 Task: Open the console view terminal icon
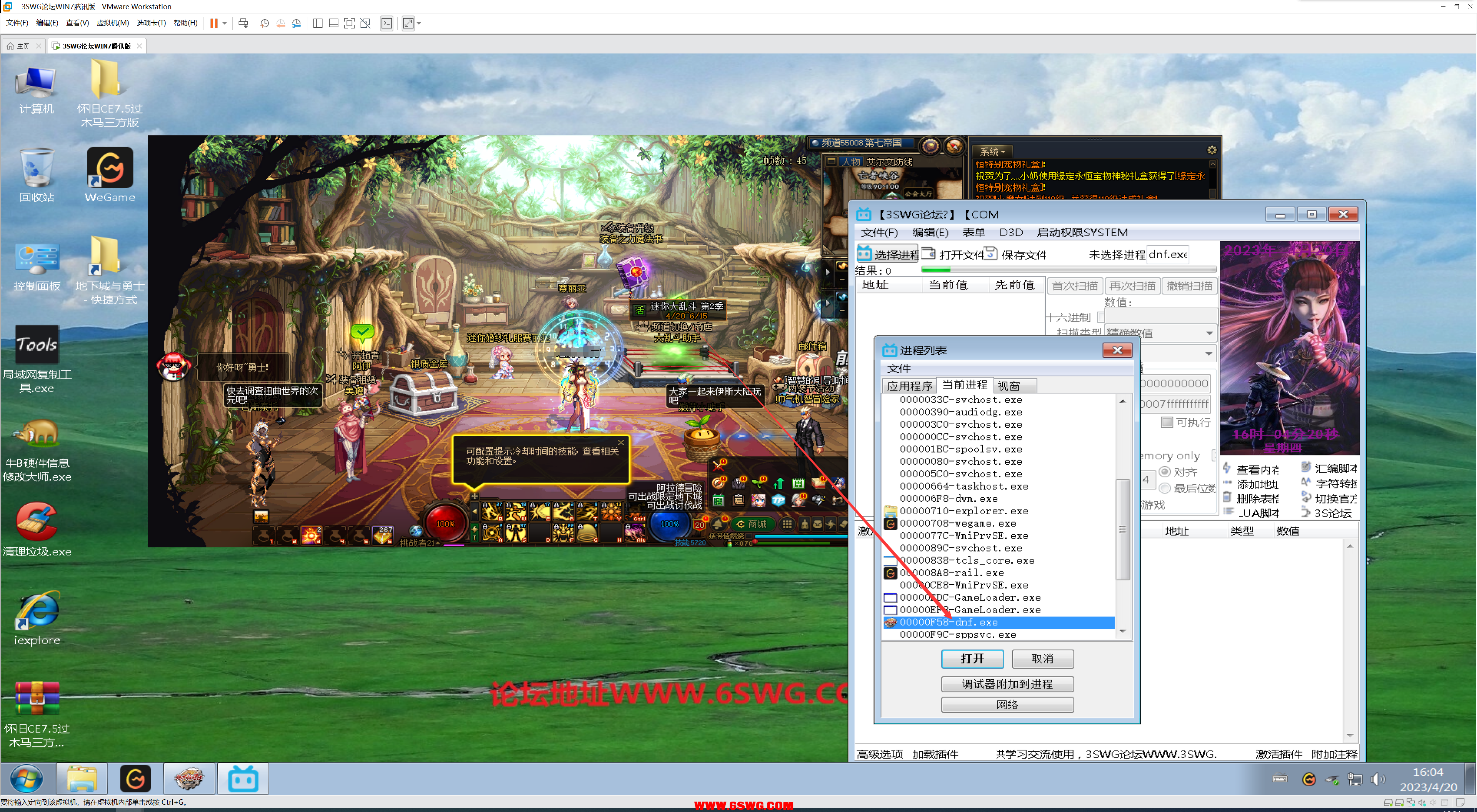coord(387,23)
